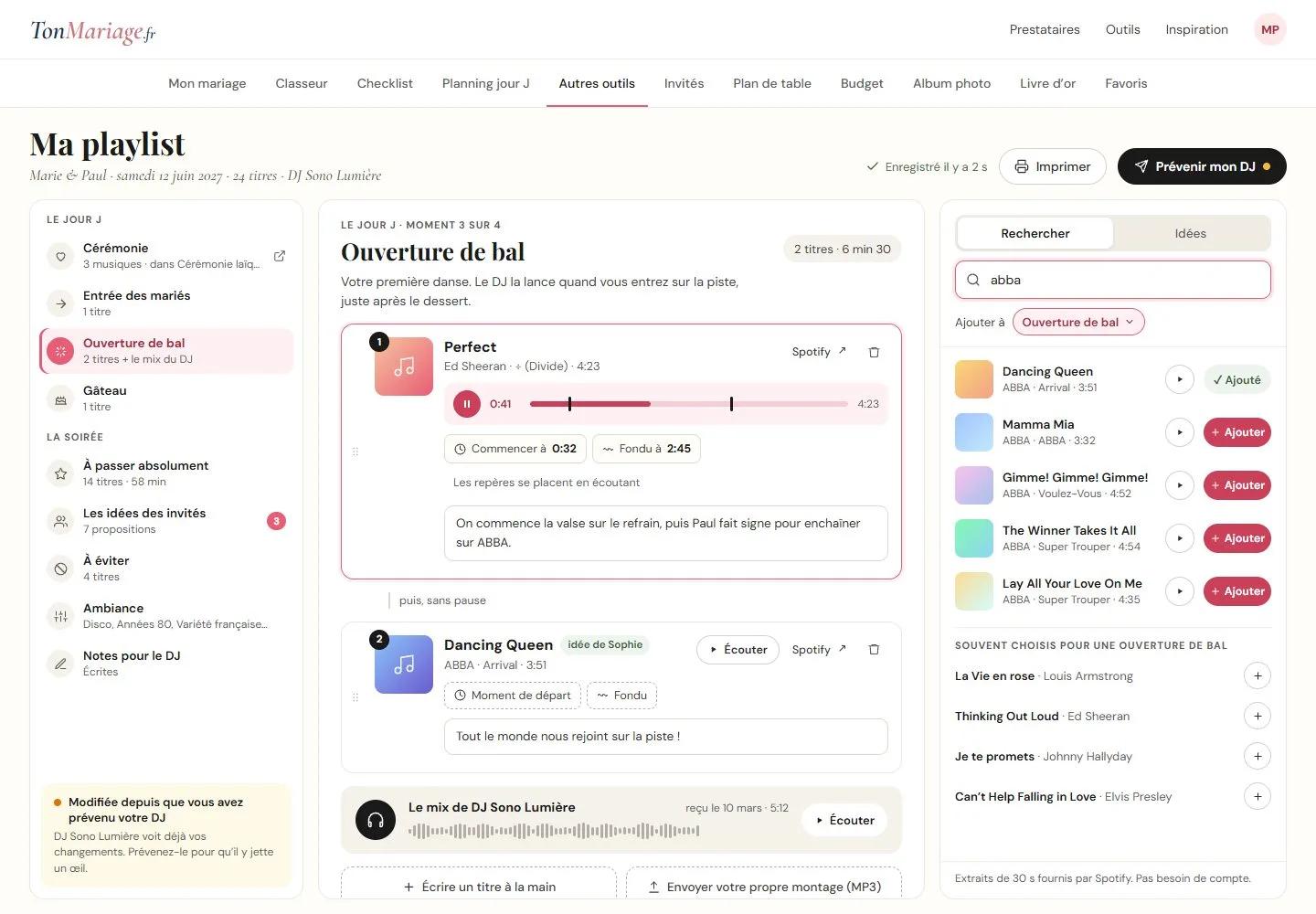This screenshot has width=1316, height=914.
Task: Click Prévenir mon DJ button
Action: click(x=1202, y=166)
